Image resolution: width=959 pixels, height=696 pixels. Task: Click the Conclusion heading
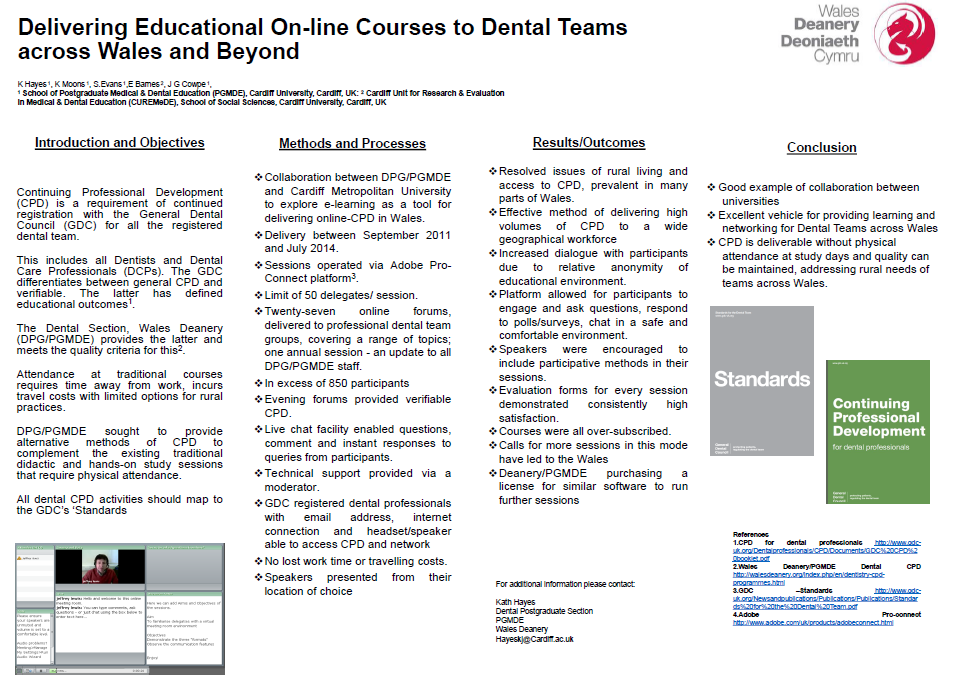click(821, 147)
